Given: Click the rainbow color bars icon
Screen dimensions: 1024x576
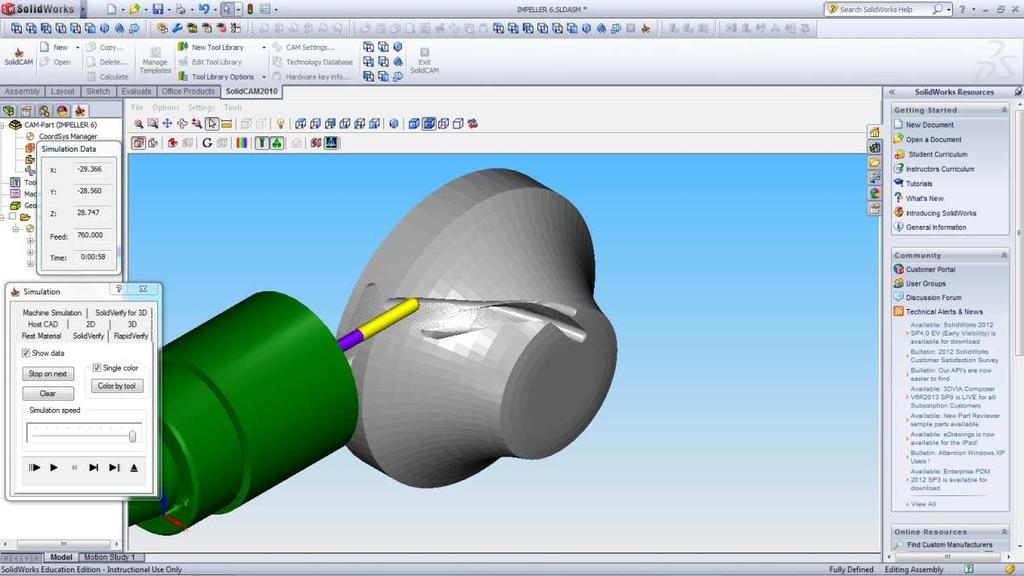Looking at the screenshot, I should click(x=242, y=143).
